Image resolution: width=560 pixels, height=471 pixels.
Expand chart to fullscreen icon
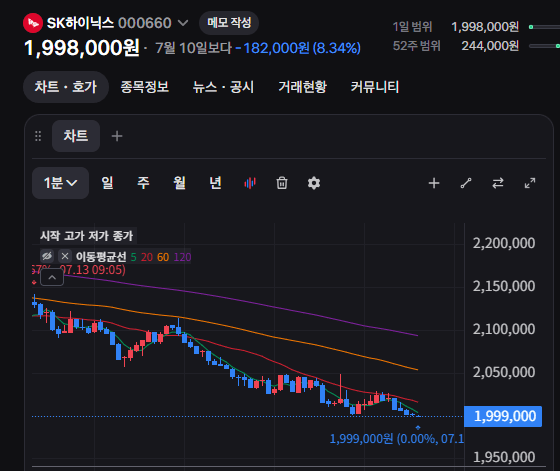pyautogui.click(x=530, y=183)
